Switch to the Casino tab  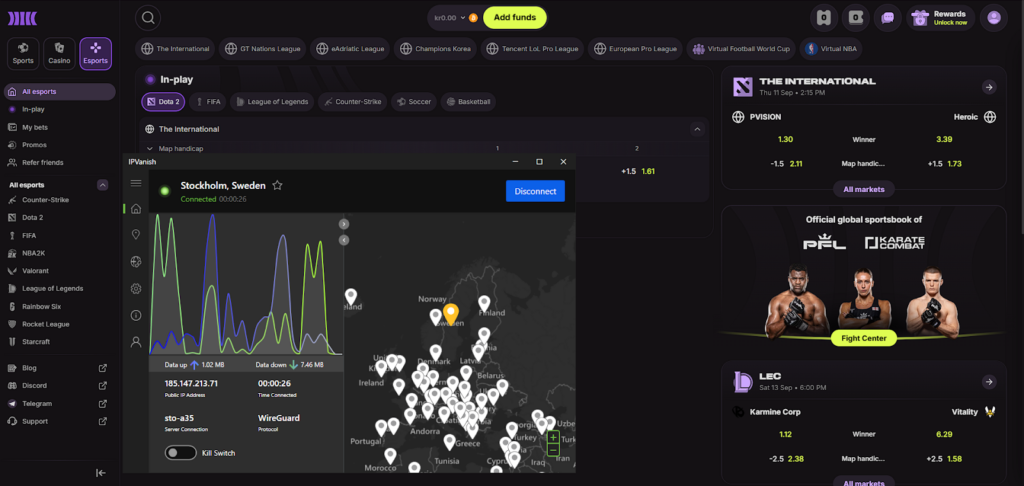(x=59, y=54)
